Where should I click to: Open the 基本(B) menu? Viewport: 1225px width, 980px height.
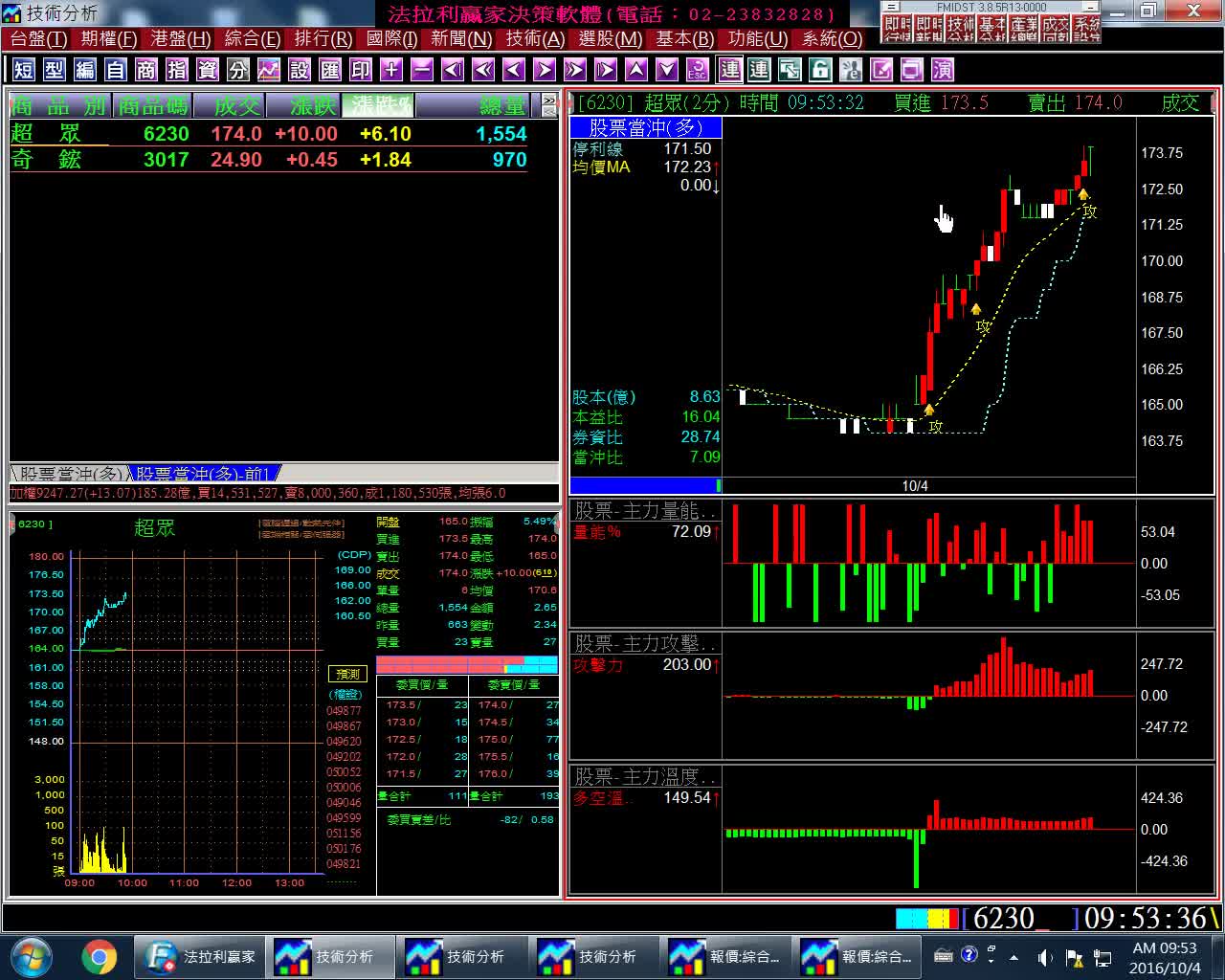click(x=684, y=39)
